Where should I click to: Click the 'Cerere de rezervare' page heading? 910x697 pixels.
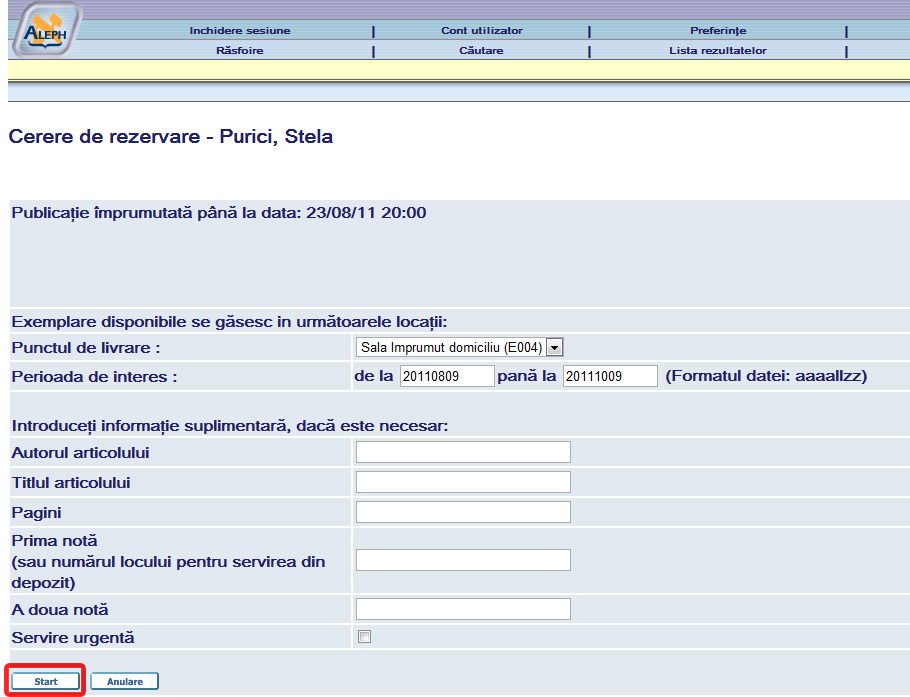(171, 137)
